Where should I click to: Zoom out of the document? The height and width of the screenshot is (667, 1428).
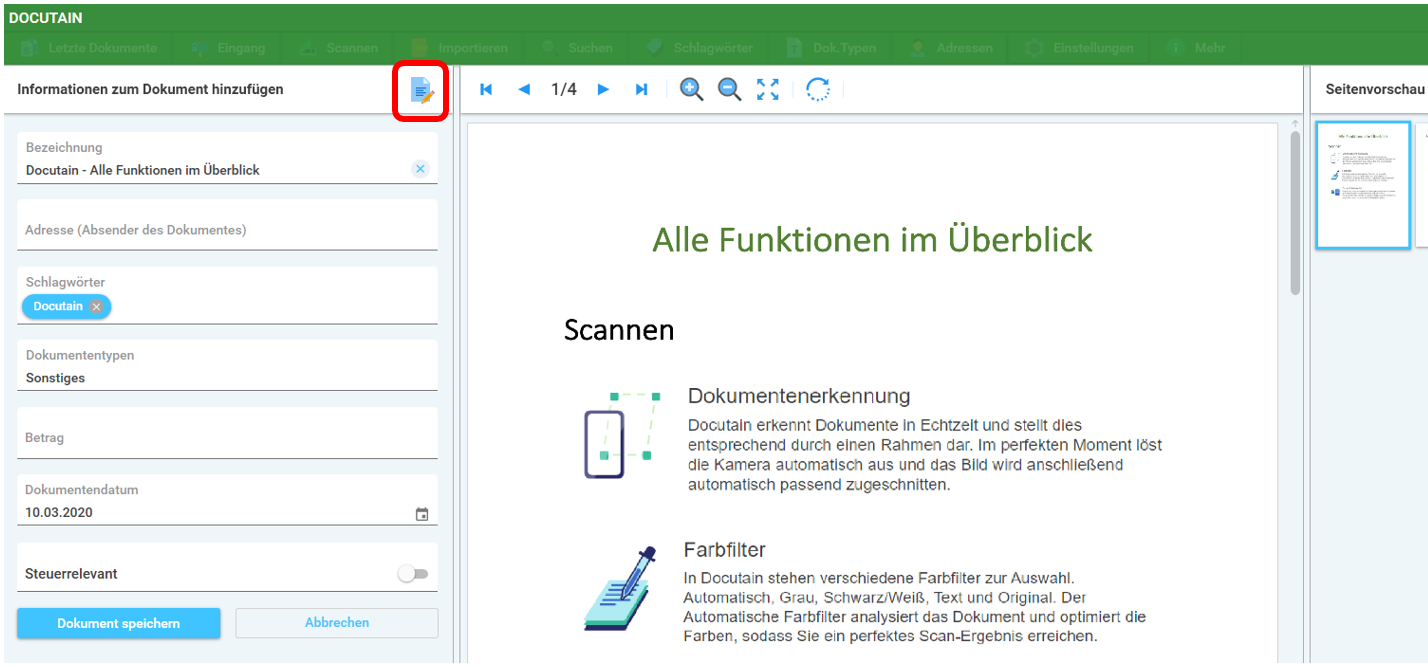(730, 90)
